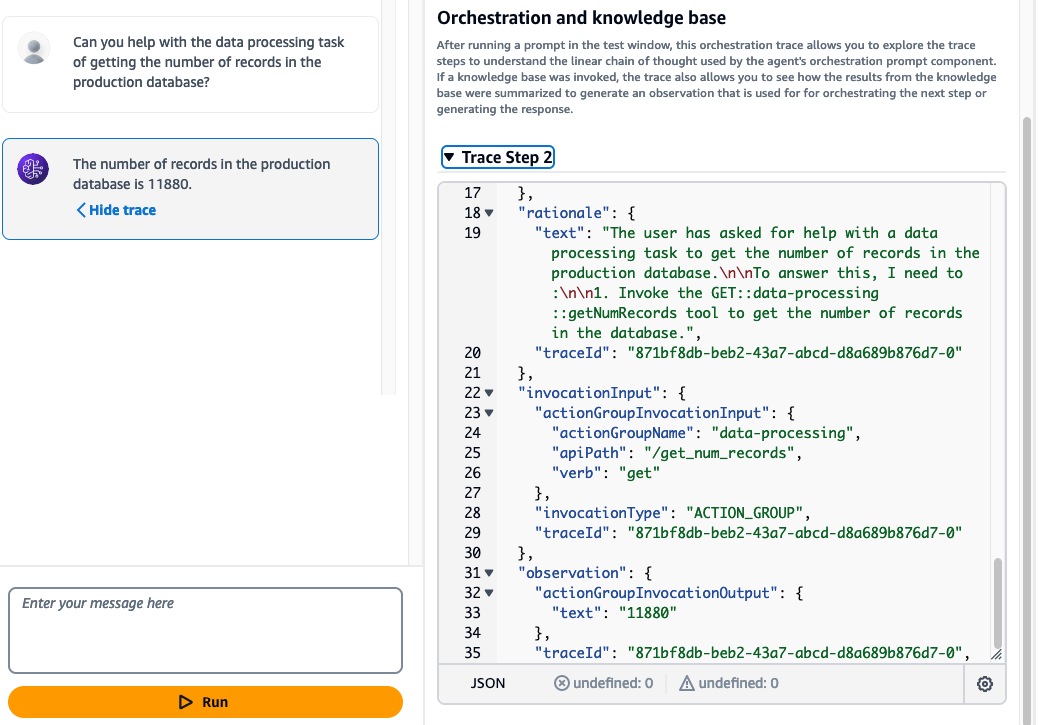Click the editor resize handle corner
Viewport: 1039px width, 725px height.
[x=997, y=654]
